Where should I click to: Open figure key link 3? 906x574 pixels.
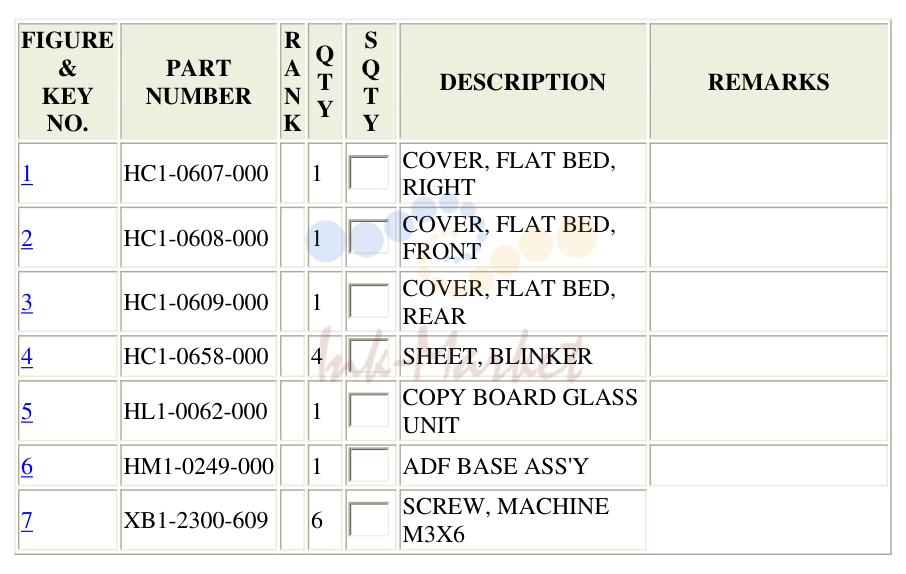coord(27,302)
